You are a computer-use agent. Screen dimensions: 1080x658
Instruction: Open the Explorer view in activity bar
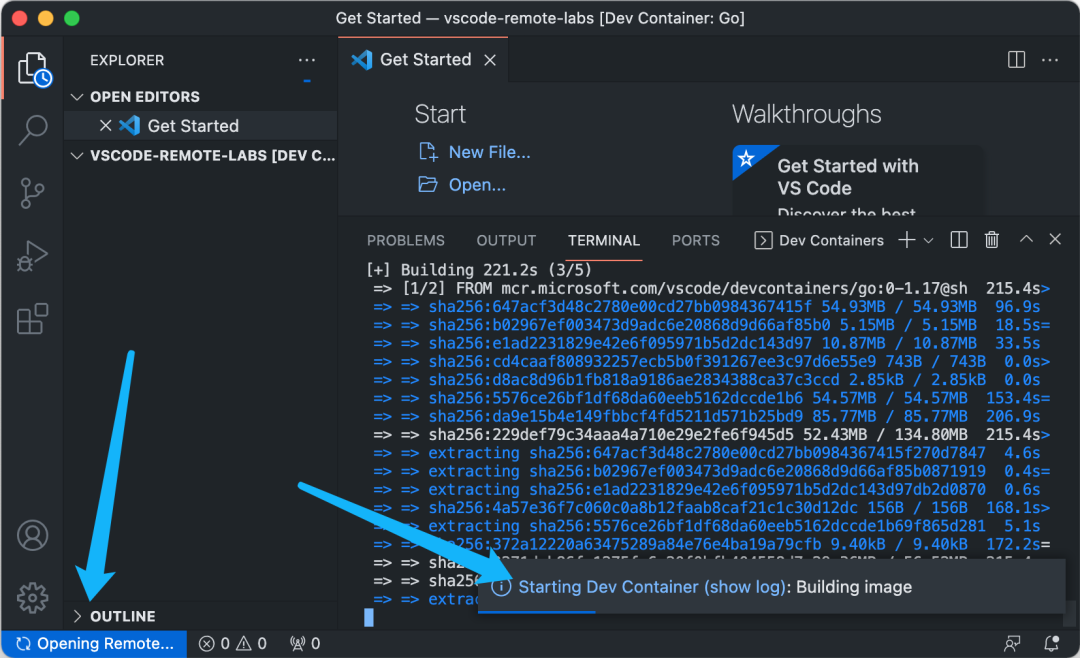(34, 69)
